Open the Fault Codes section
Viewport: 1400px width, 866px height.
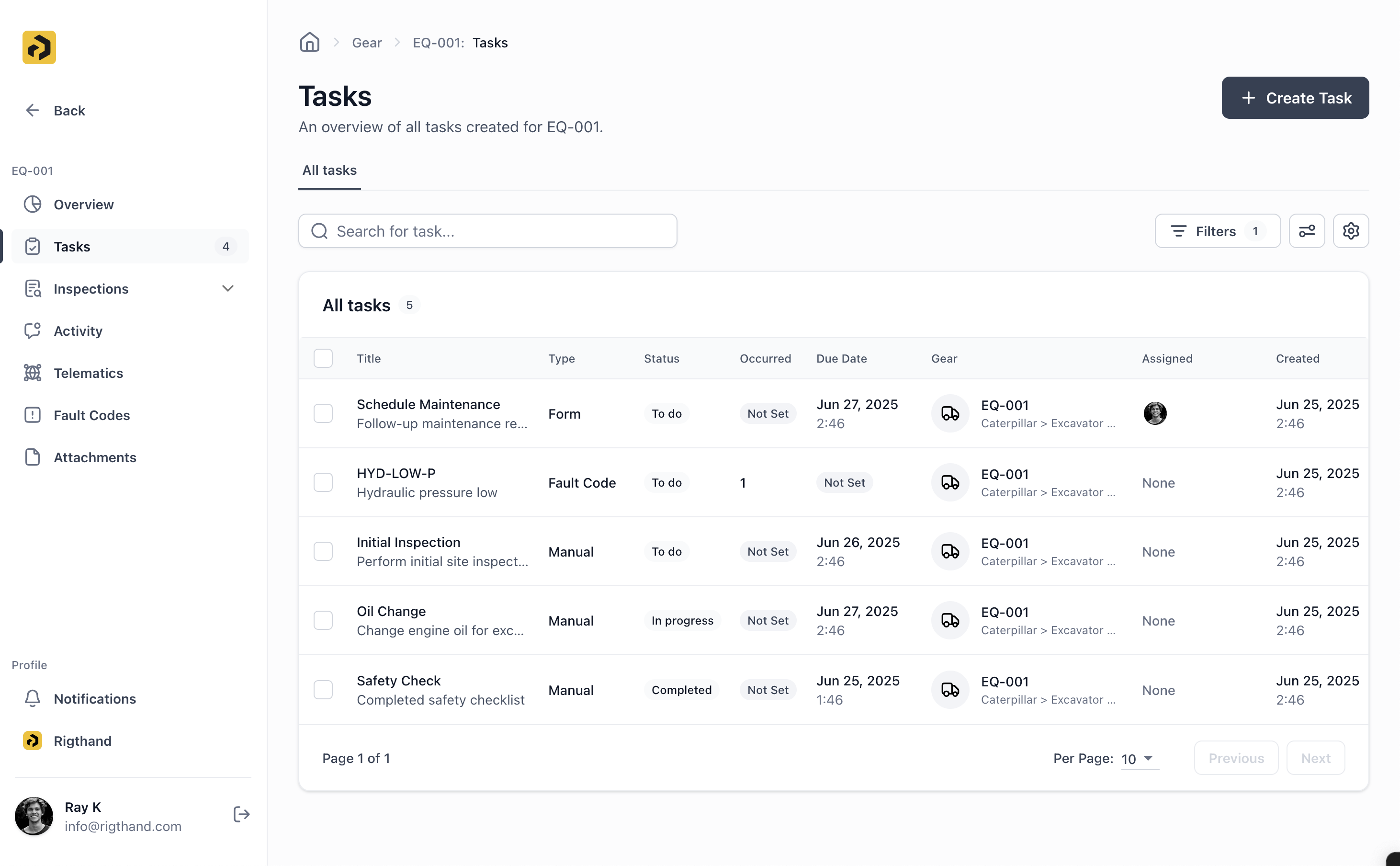91,415
